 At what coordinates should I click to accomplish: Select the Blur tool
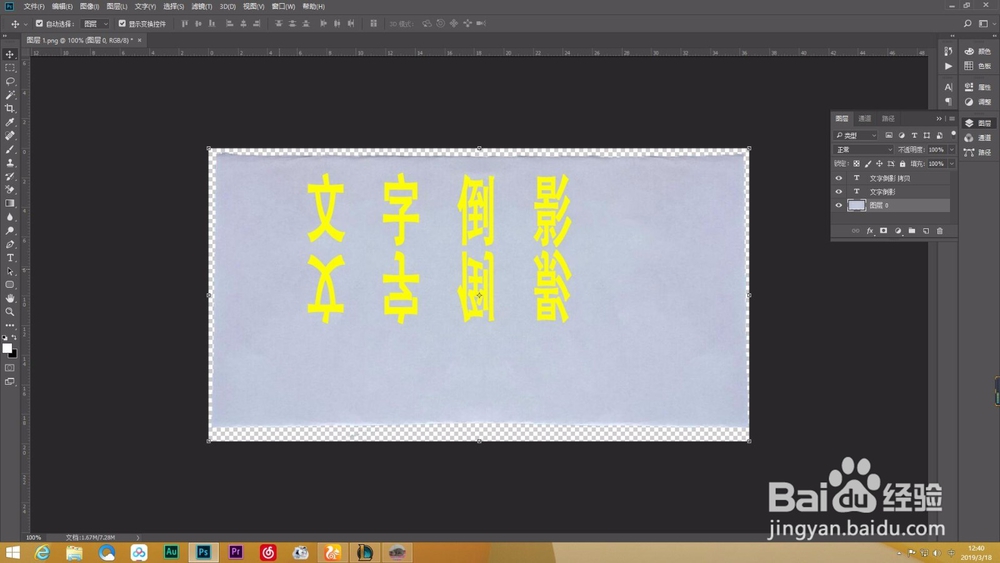click(x=10, y=217)
